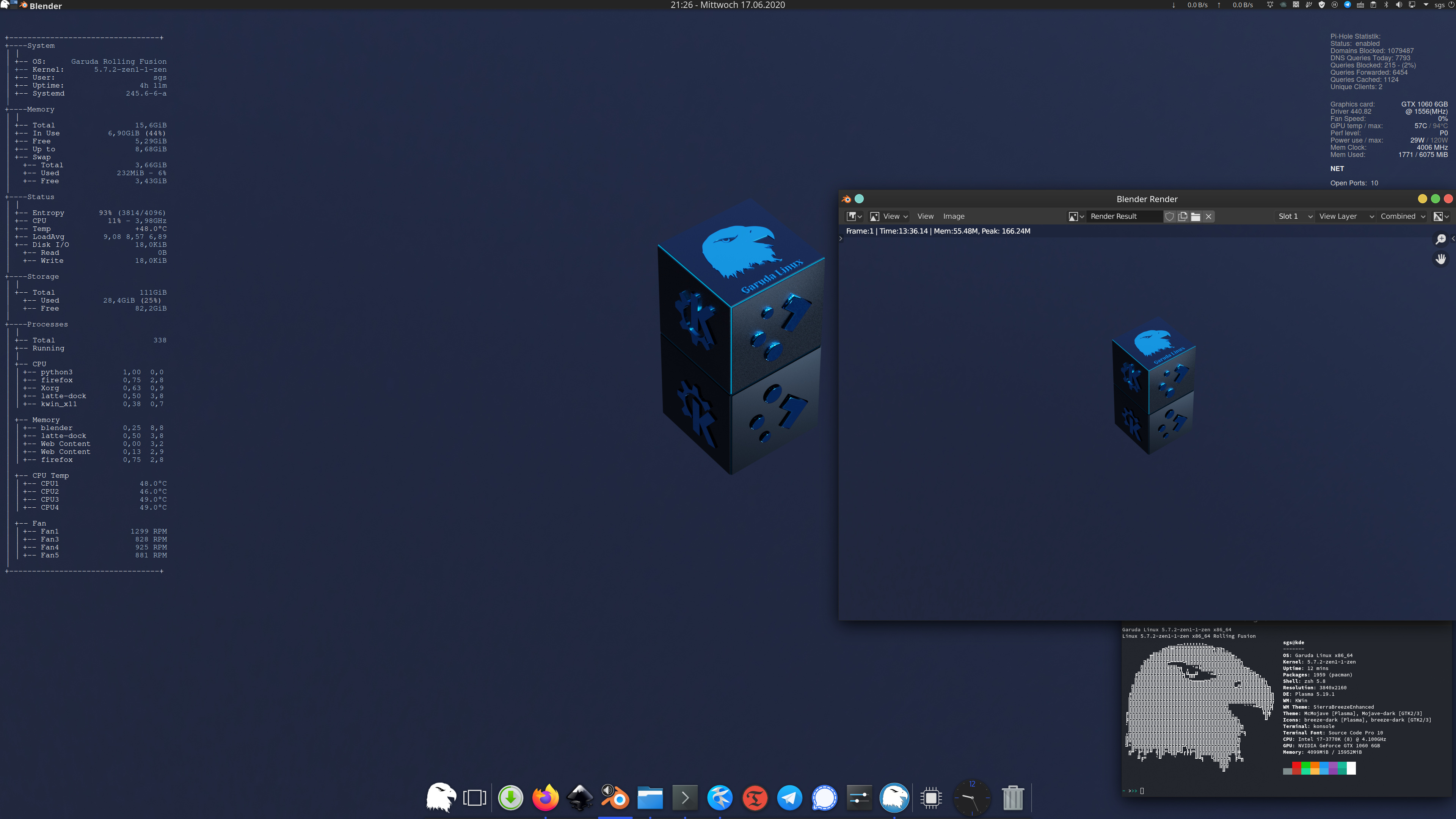Screen dimensions: 1456x819
Task: Open the blue folder file manager in dock
Action: click(x=650, y=797)
